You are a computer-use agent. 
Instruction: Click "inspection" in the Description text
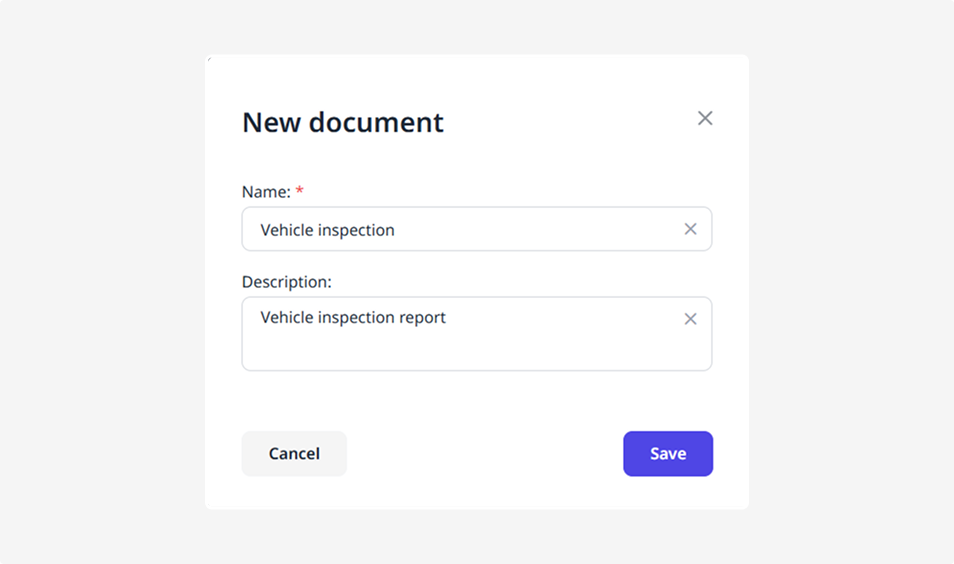(x=356, y=318)
